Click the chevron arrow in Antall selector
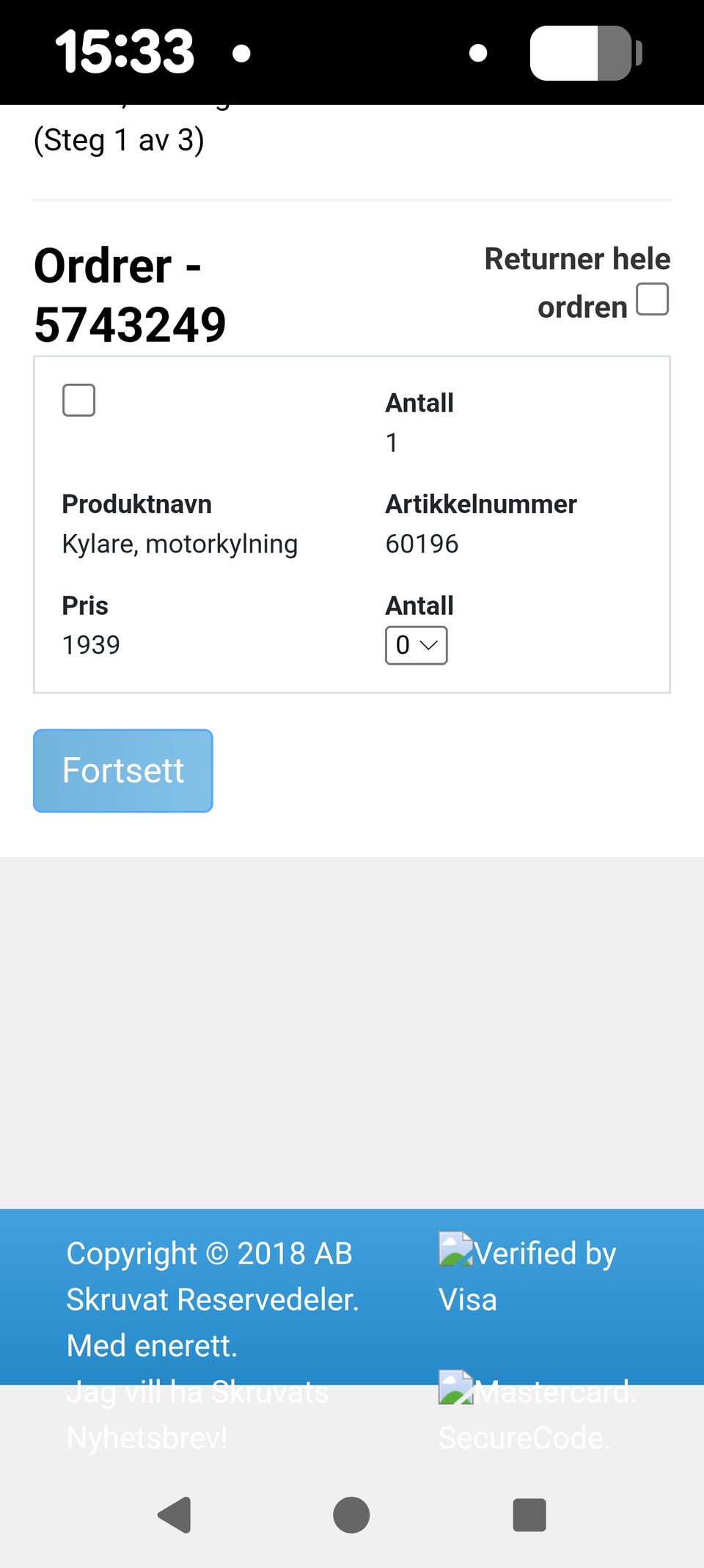This screenshot has height=1568, width=704. (429, 646)
